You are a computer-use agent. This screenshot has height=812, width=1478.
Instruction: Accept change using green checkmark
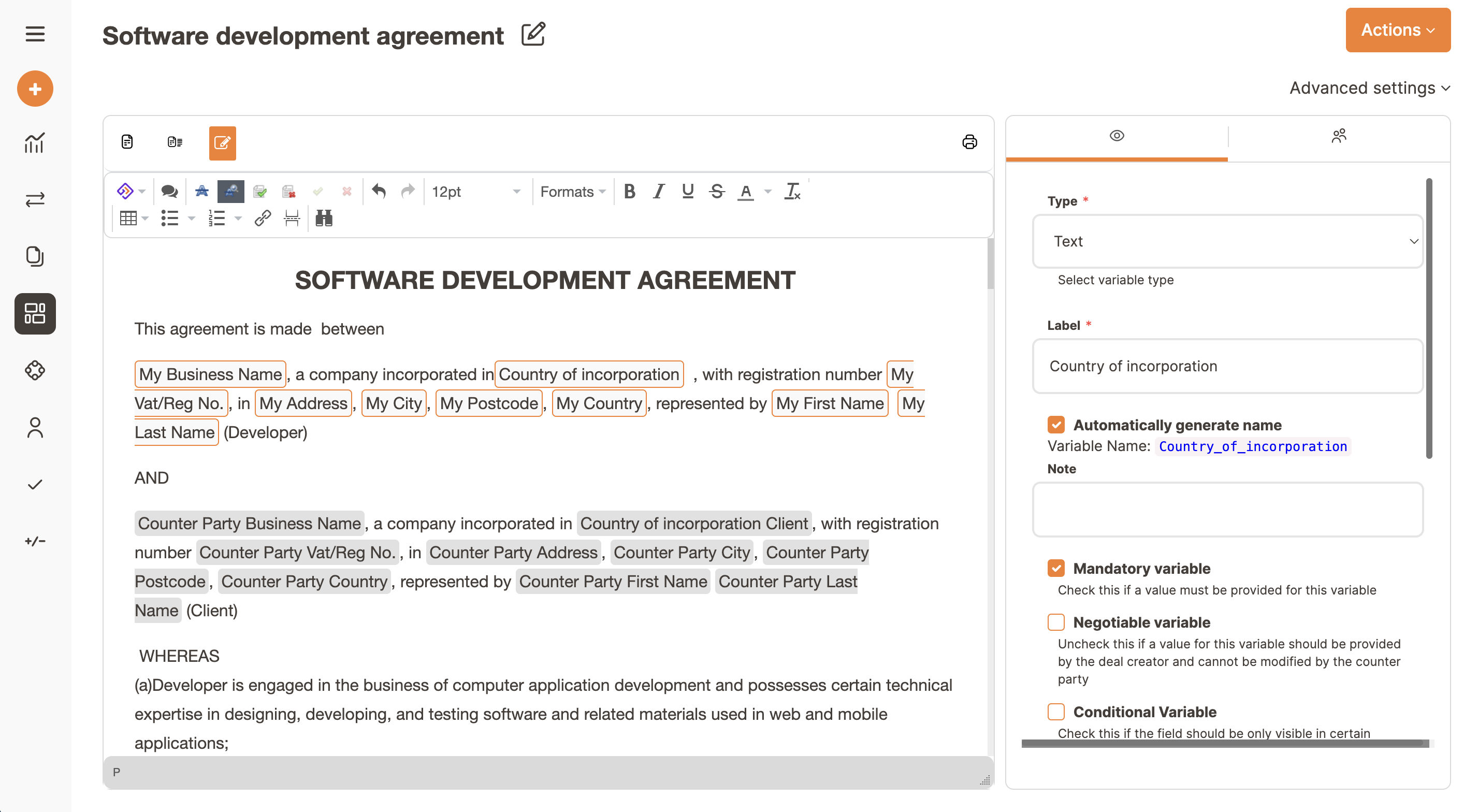coord(318,191)
